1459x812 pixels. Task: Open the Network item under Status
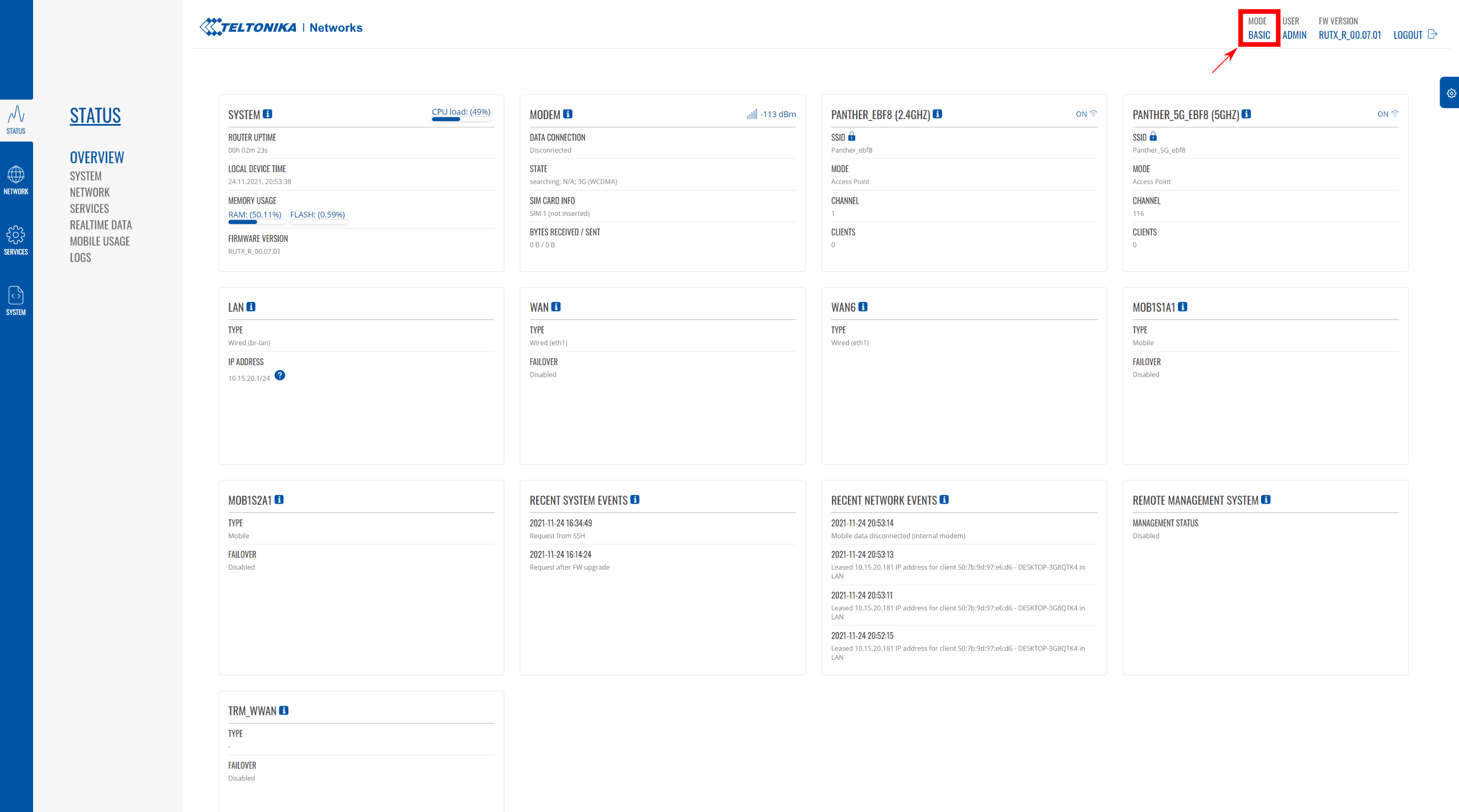click(x=89, y=193)
